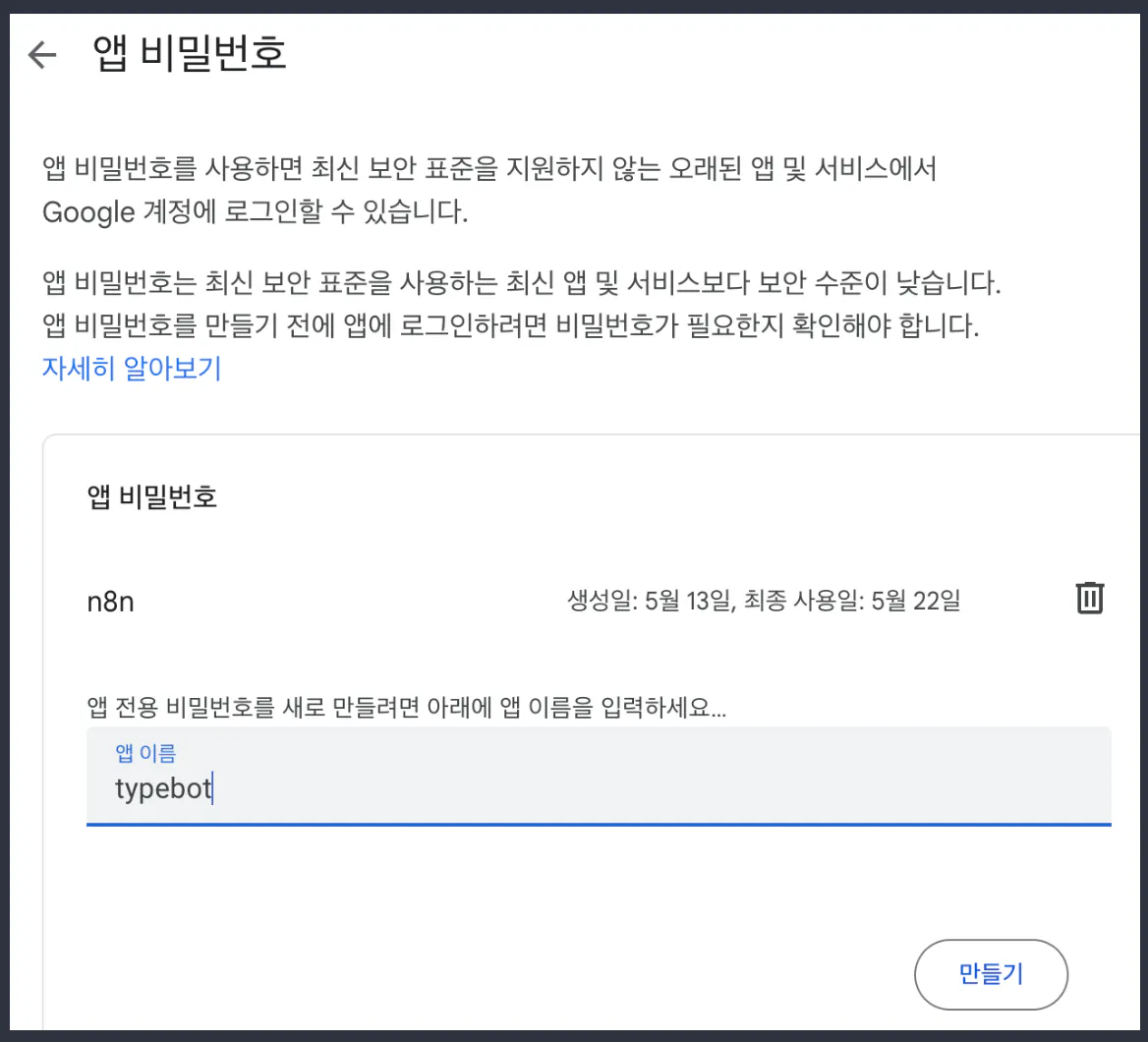Click the n8n entry in the password list

pos(108,601)
